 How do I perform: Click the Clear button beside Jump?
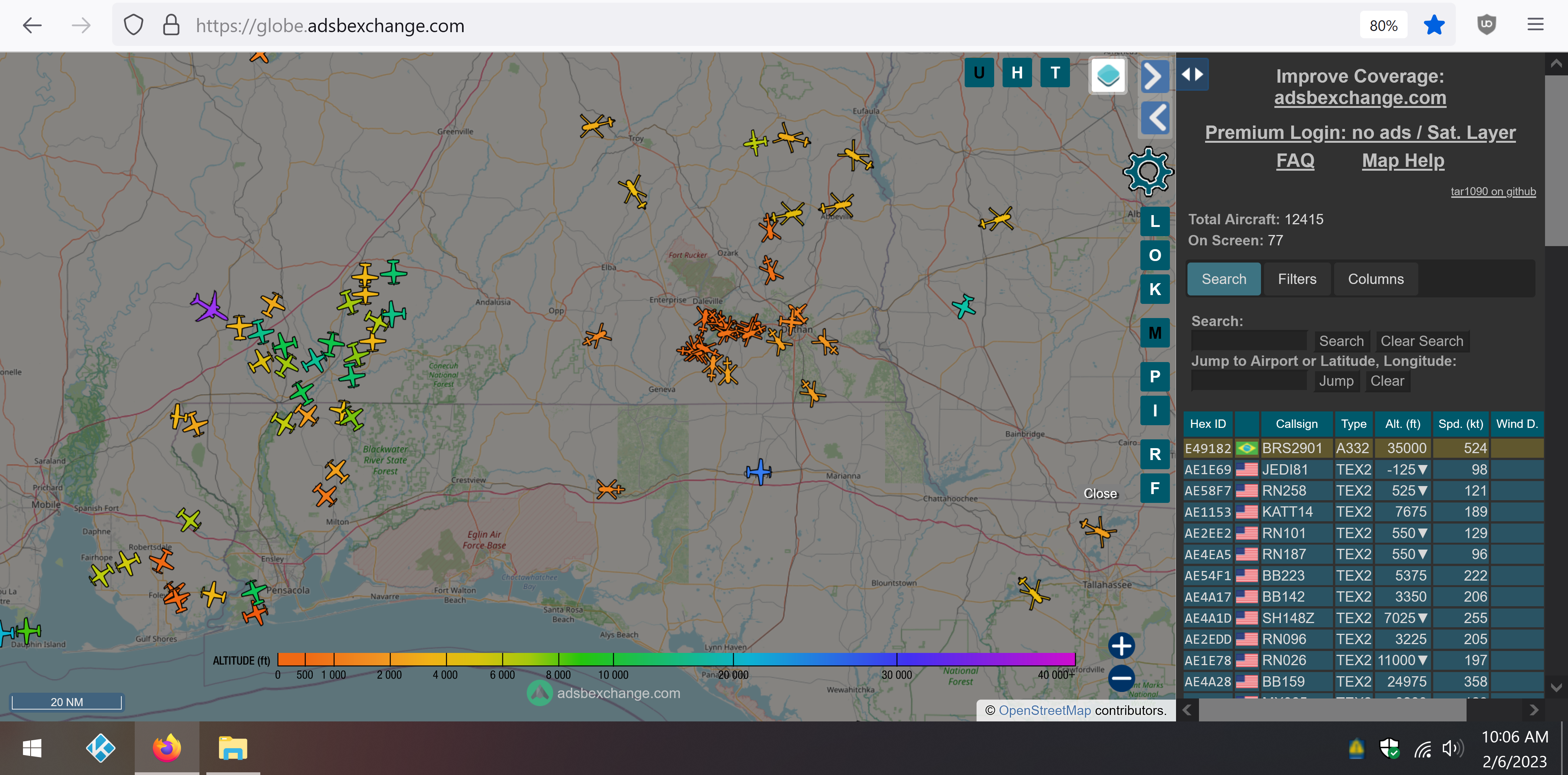point(1387,381)
